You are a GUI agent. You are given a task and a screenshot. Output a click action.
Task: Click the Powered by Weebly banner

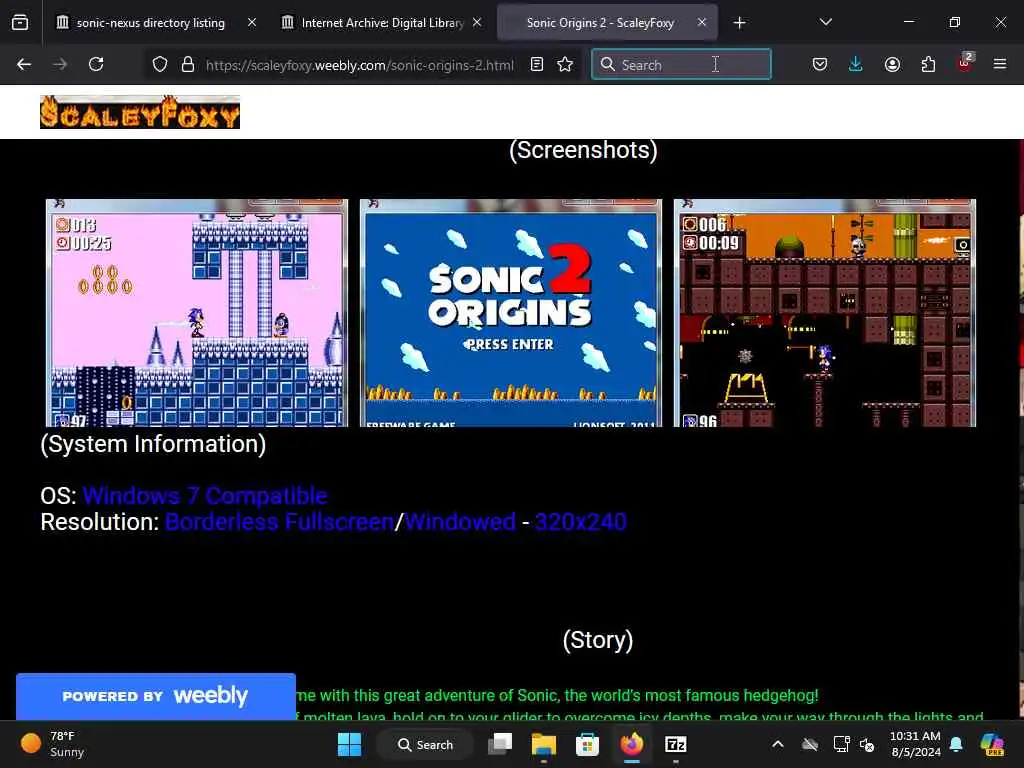coord(156,696)
